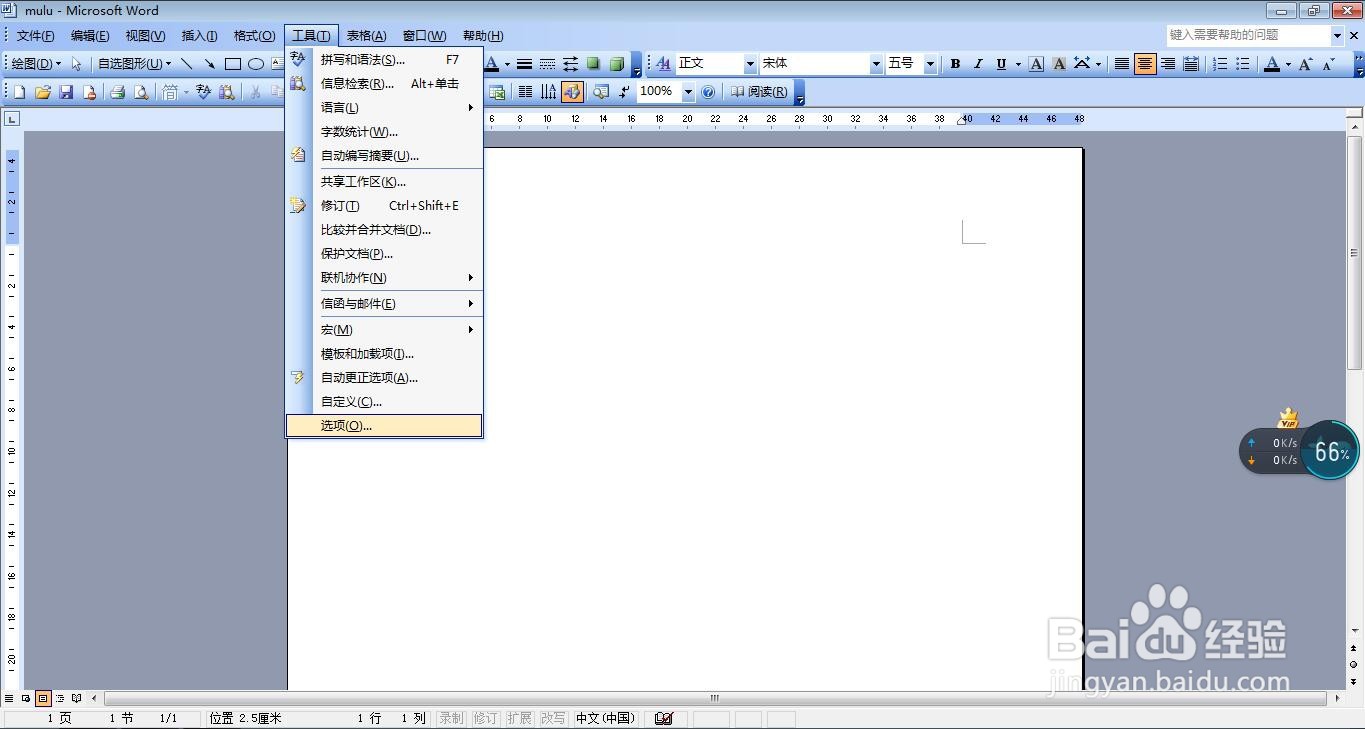Open Shadow Style on drawing toolbar
1365x729 pixels.
(593, 63)
